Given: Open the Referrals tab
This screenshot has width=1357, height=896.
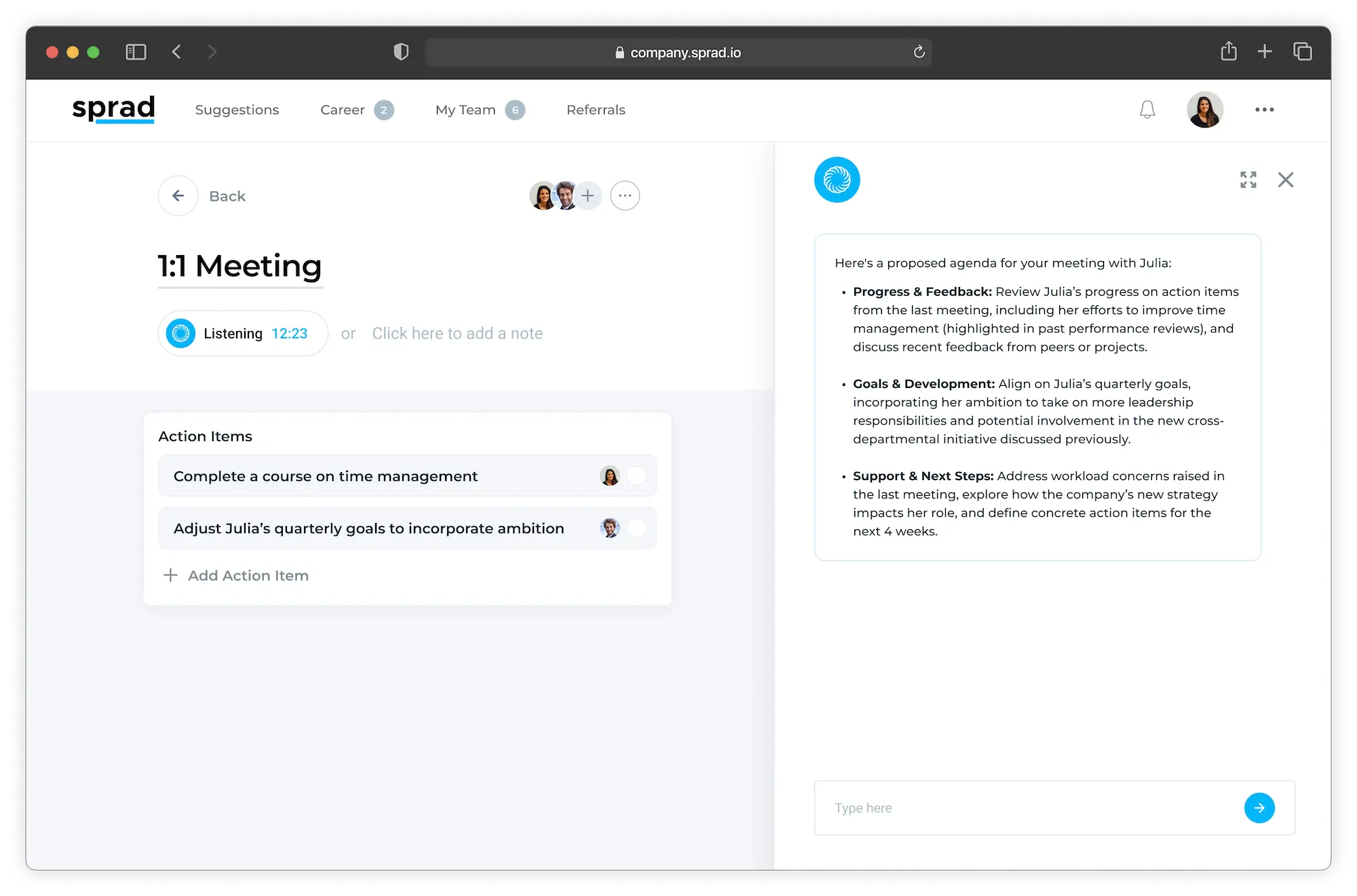Looking at the screenshot, I should [x=596, y=110].
